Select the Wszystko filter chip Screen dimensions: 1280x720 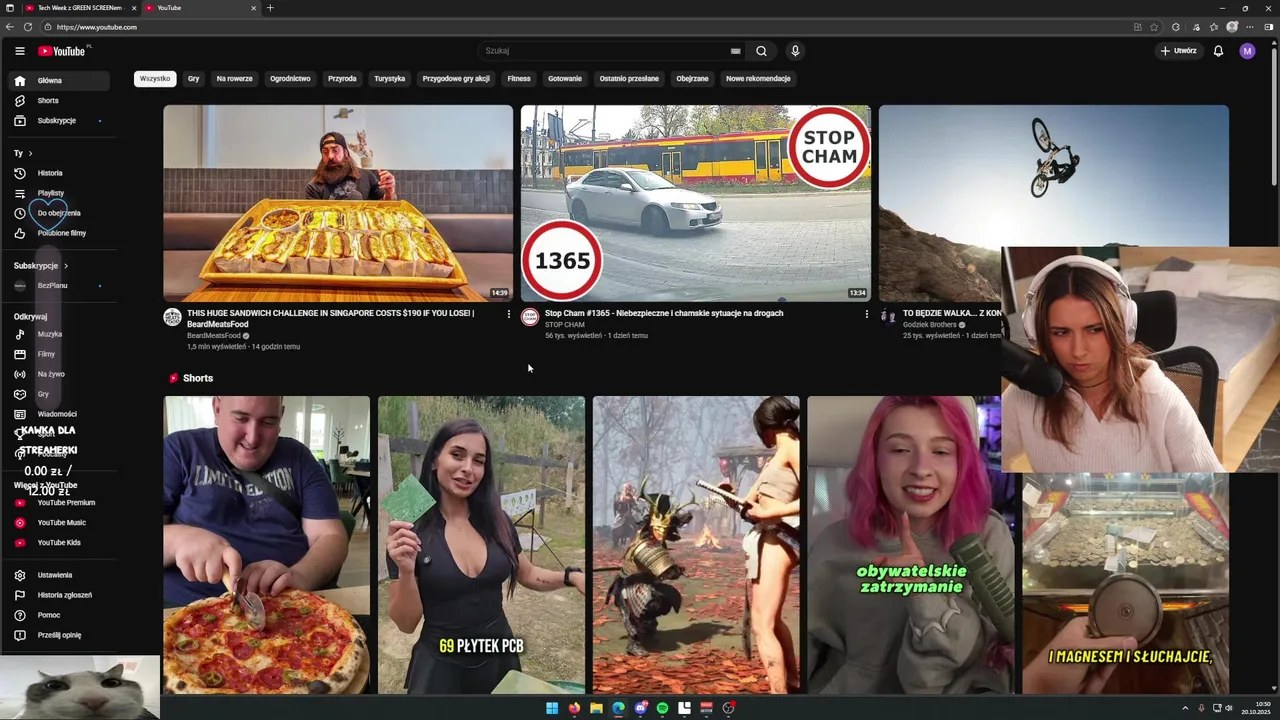[x=155, y=79]
